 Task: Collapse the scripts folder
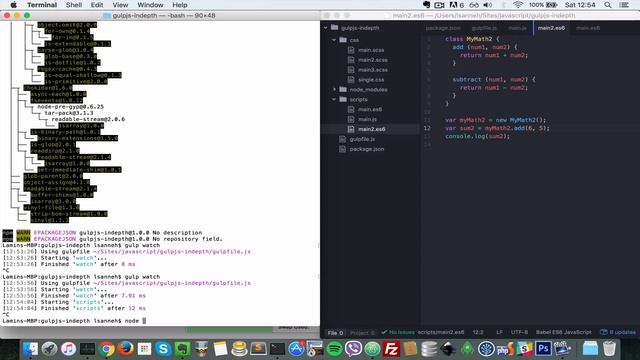[334, 99]
